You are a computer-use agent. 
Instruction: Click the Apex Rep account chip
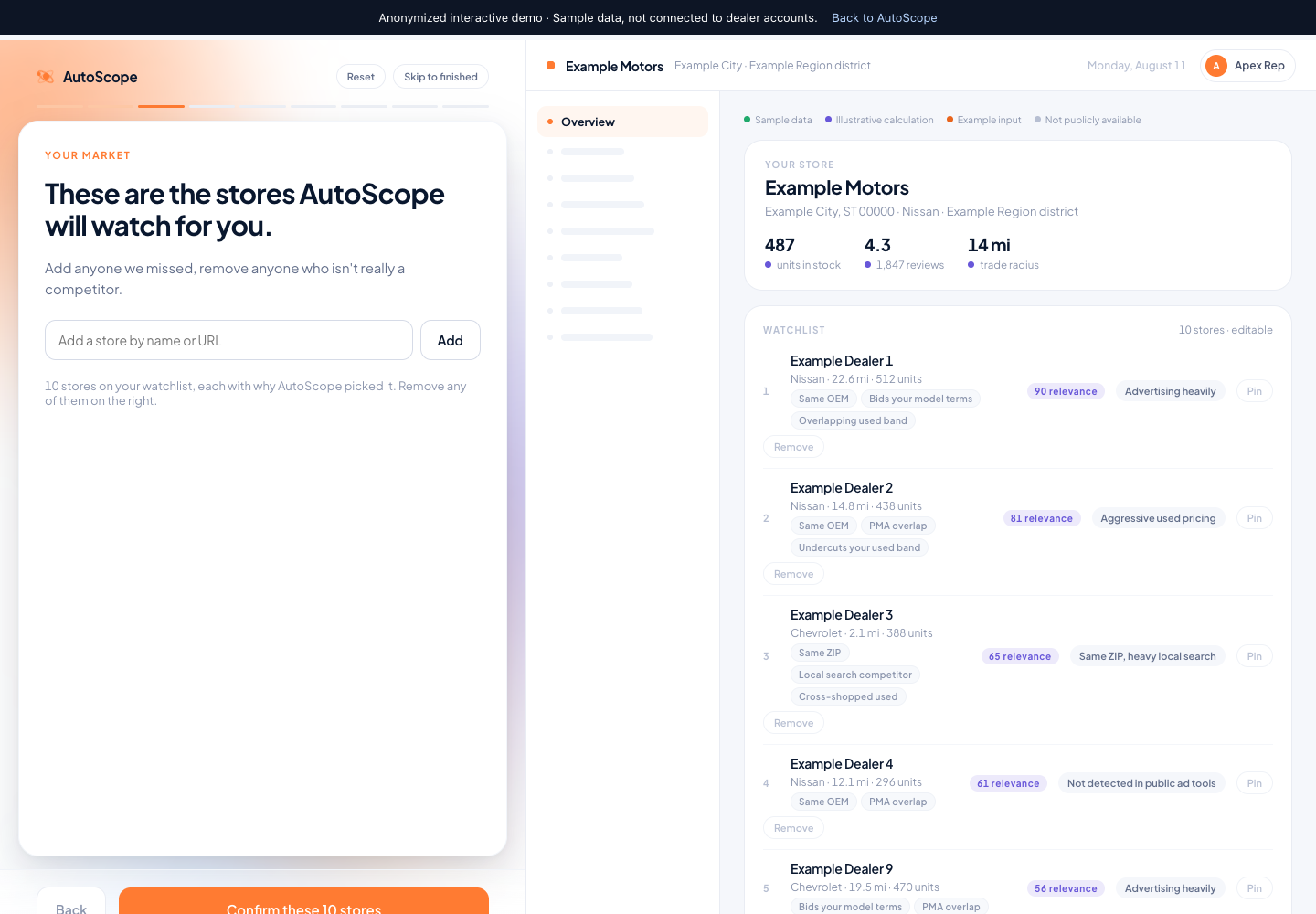click(x=1247, y=66)
